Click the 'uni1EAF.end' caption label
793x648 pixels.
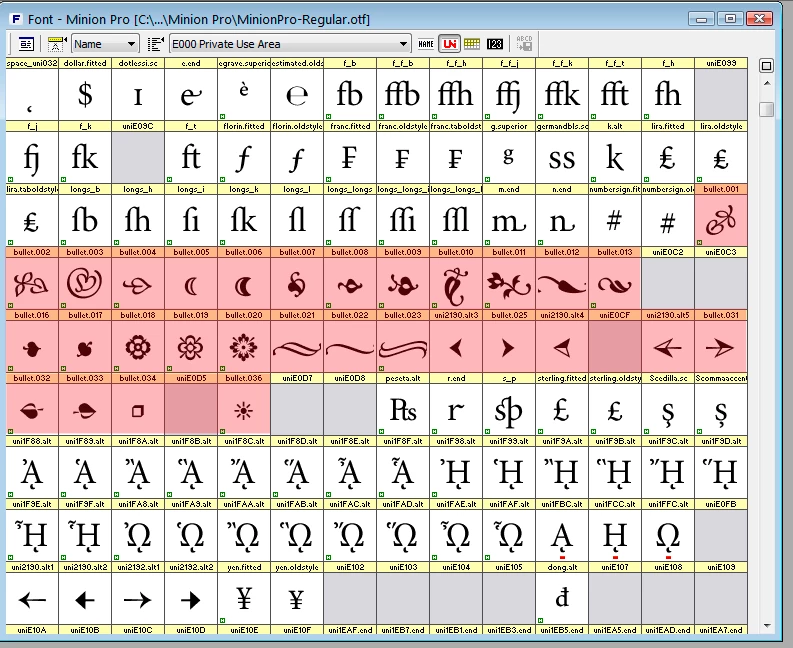350,630
